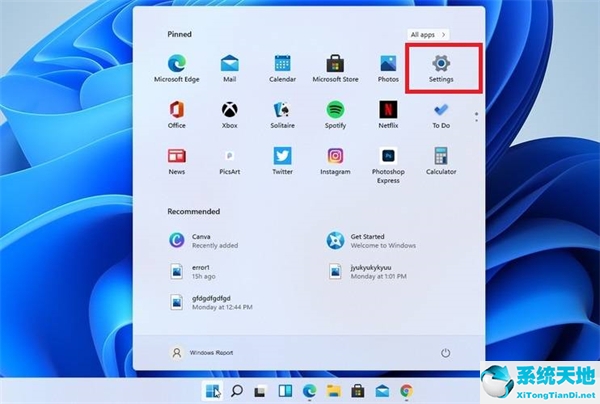Open the recommended file error1
Screen dimensions: 600x404
point(193,272)
